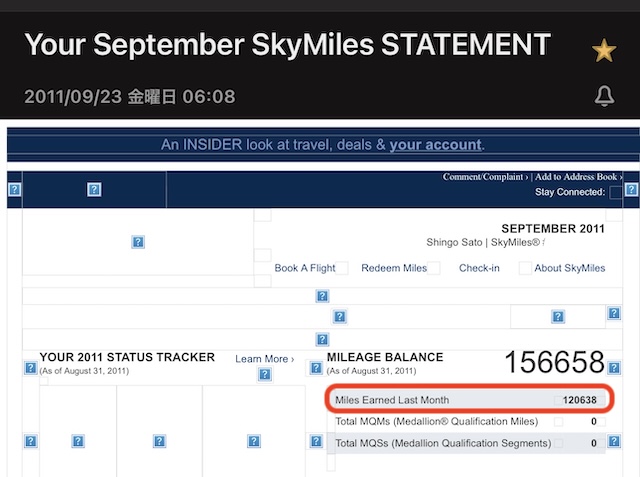Click the broken image beside Mileage Balance heading
This screenshot has height=477, width=640.
pyautogui.click(x=316, y=368)
